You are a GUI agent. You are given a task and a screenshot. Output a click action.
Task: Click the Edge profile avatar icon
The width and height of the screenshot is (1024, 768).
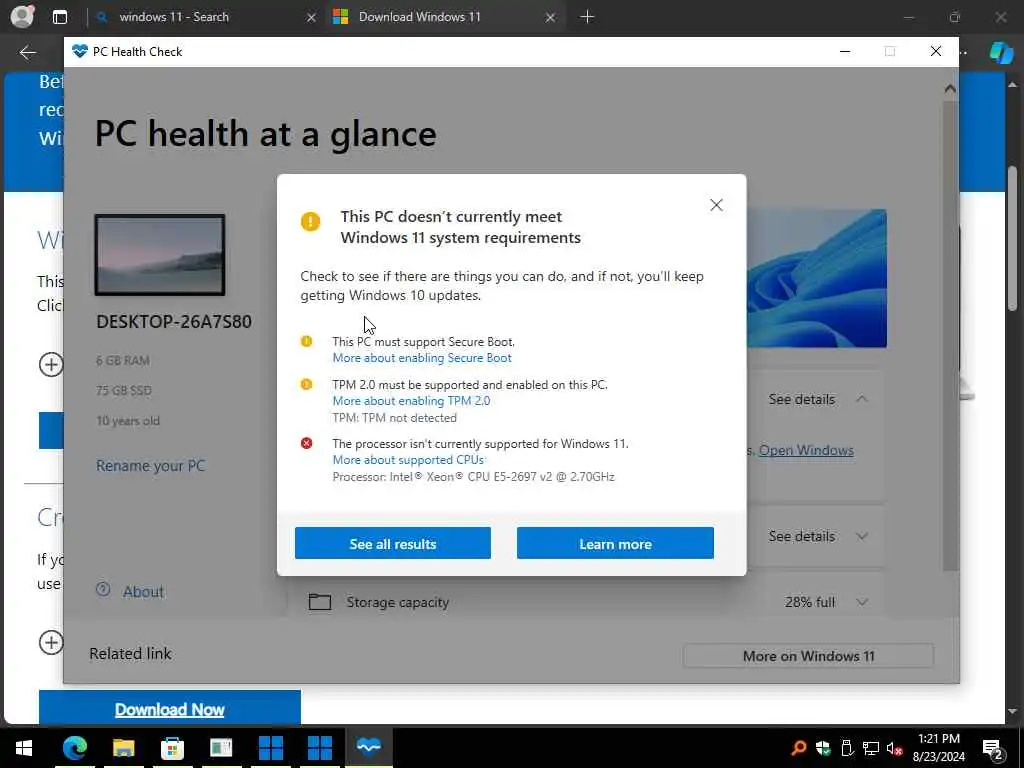click(22, 16)
